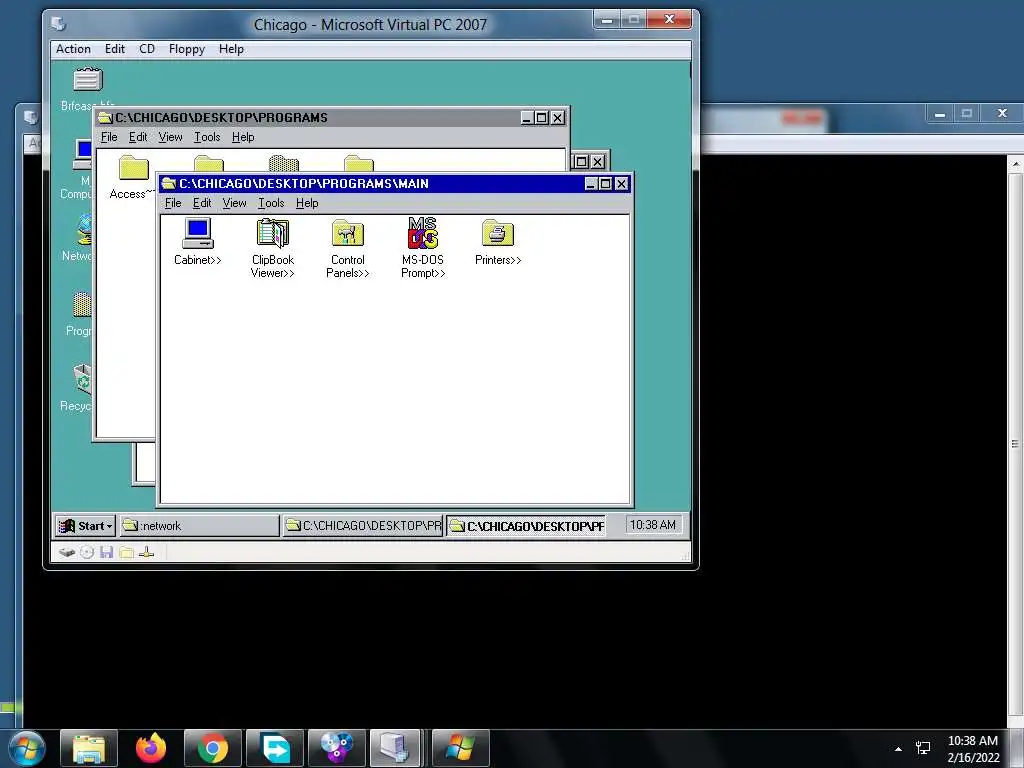The height and width of the screenshot is (768, 1024).
Task: Click the scrollbar up arrow in background window
Action: [1016, 164]
